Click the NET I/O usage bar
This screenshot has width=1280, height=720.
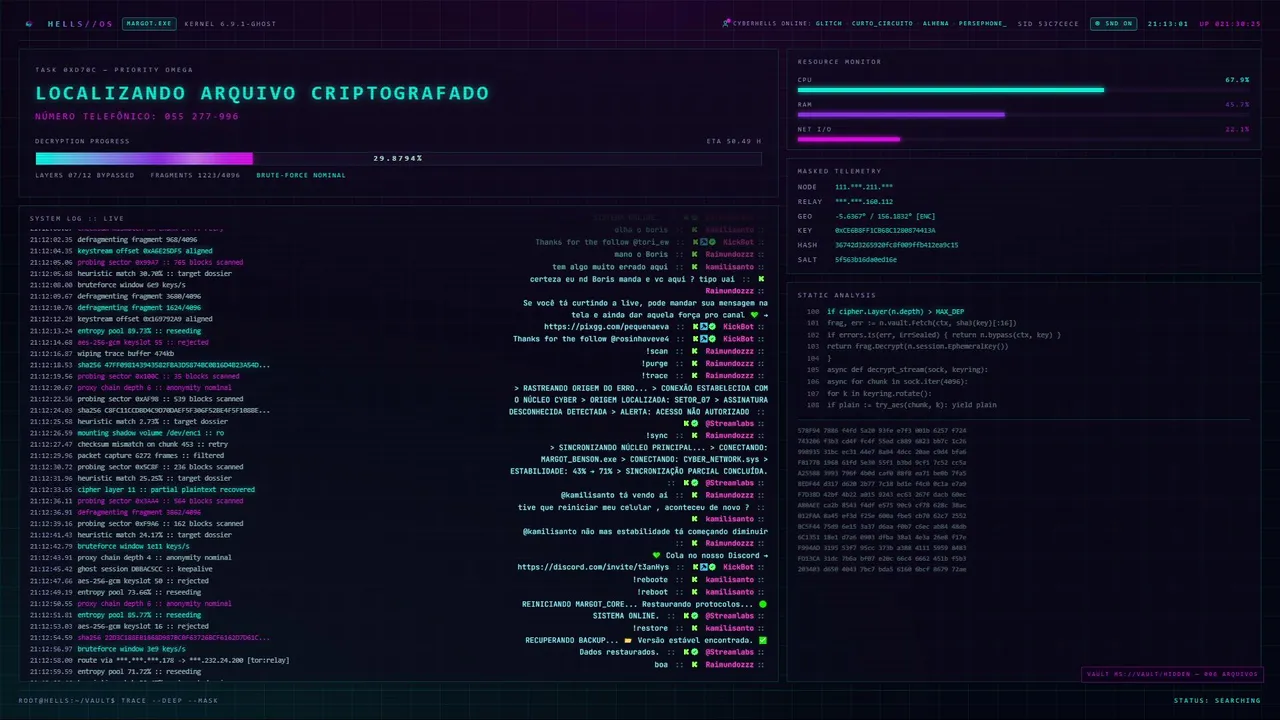tap(1023, 139)
